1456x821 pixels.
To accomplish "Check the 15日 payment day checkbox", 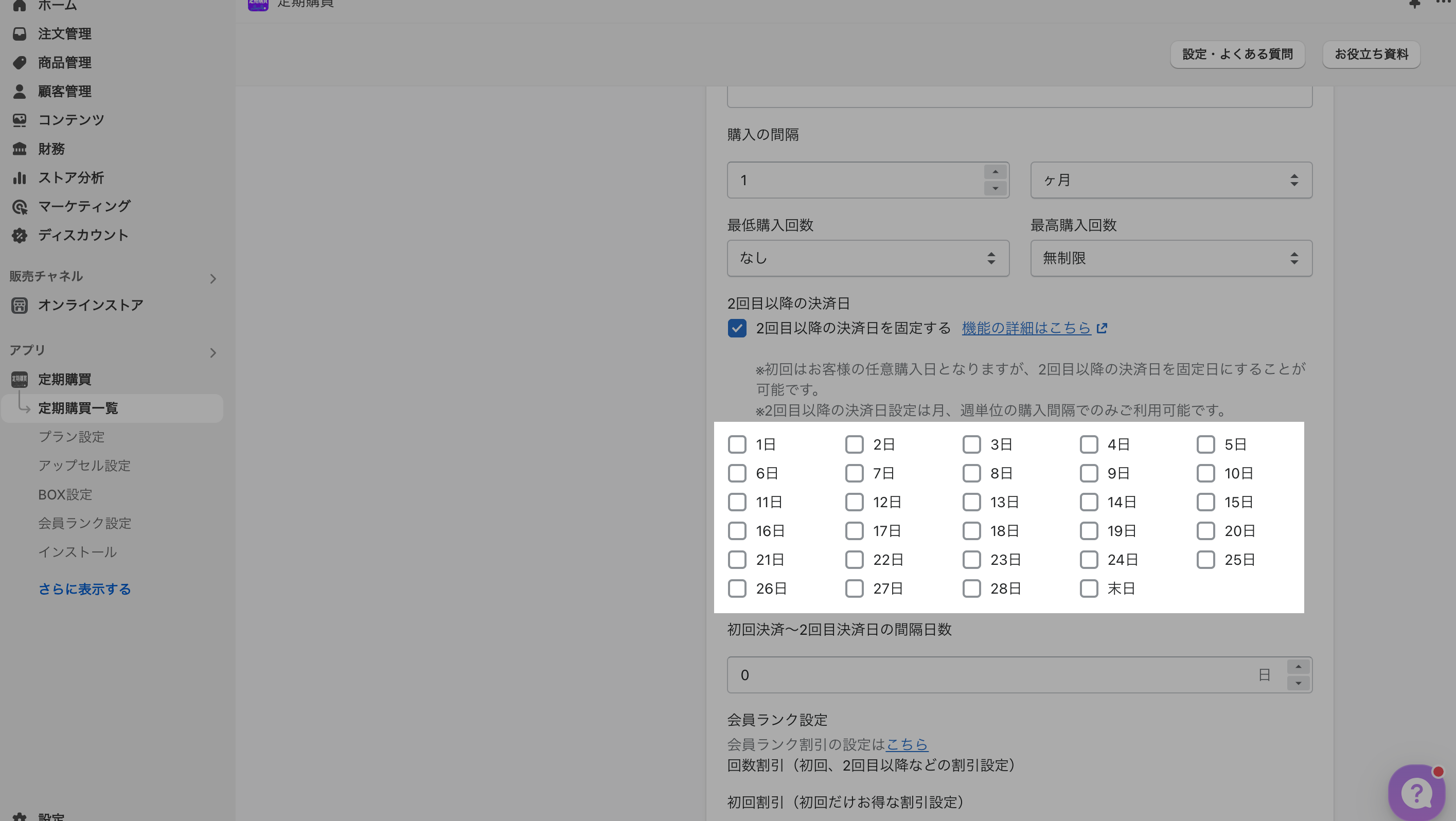I will (x=1205, y=502).
